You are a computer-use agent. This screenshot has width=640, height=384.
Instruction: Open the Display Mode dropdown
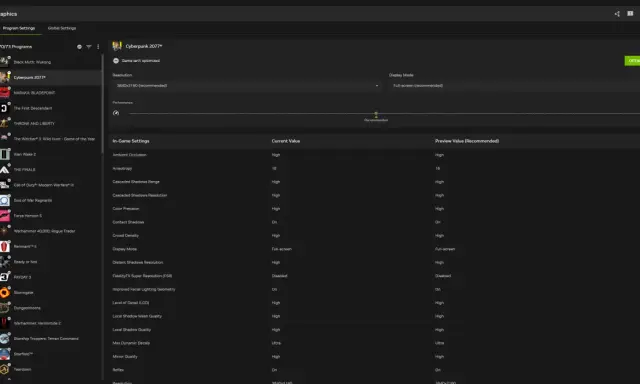[514, 86]
